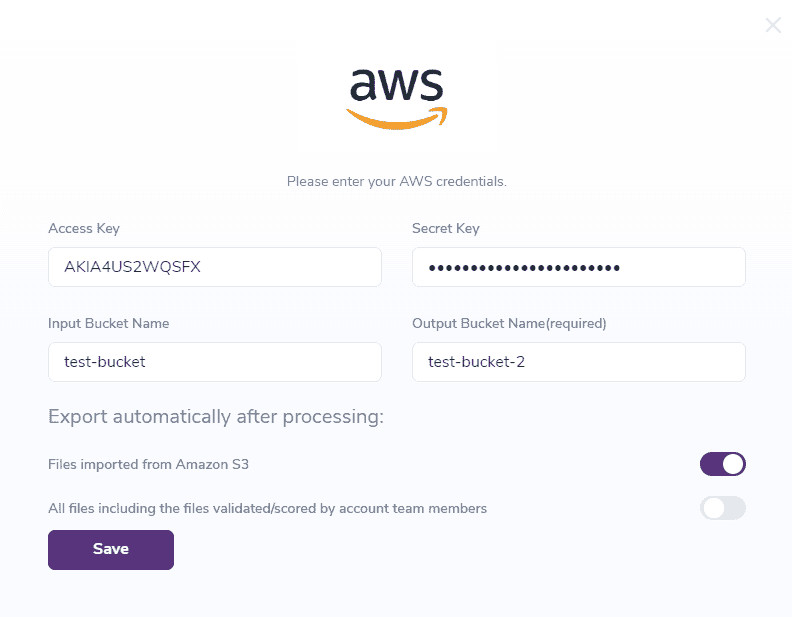Focus the Access Key input field

tap(215, 267)
